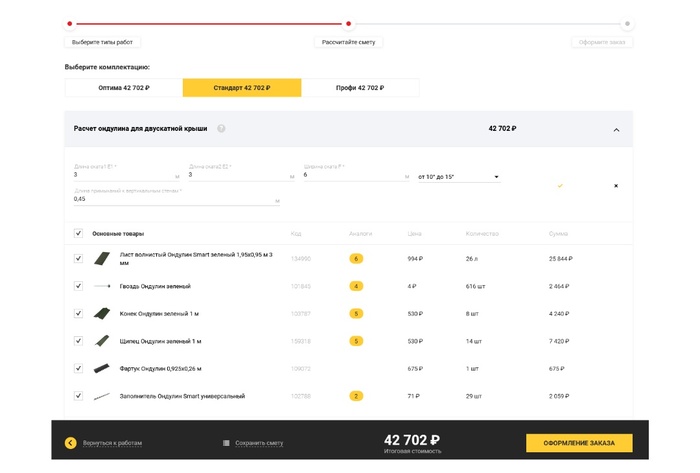Click the yellow checkmark confirm icon
700x473 pixels.
click(x=560, y=185)
